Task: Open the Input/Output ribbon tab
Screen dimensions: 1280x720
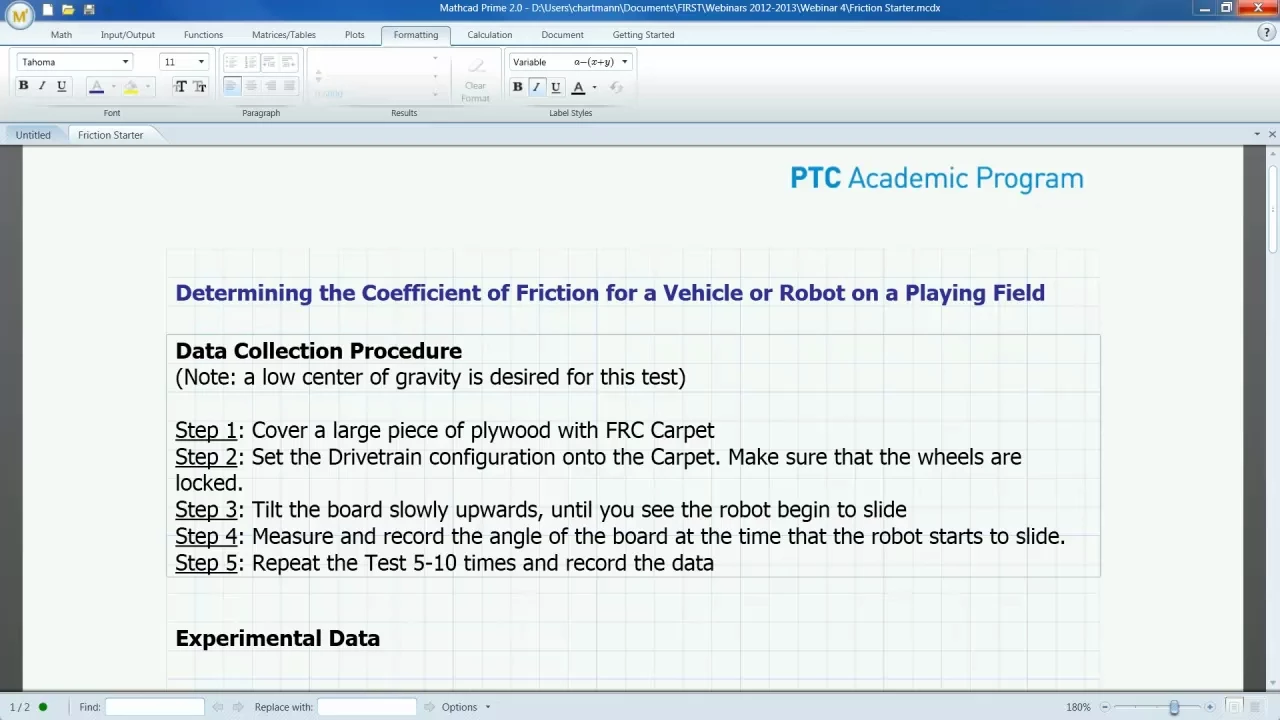Action: click(x=127, y=35)
